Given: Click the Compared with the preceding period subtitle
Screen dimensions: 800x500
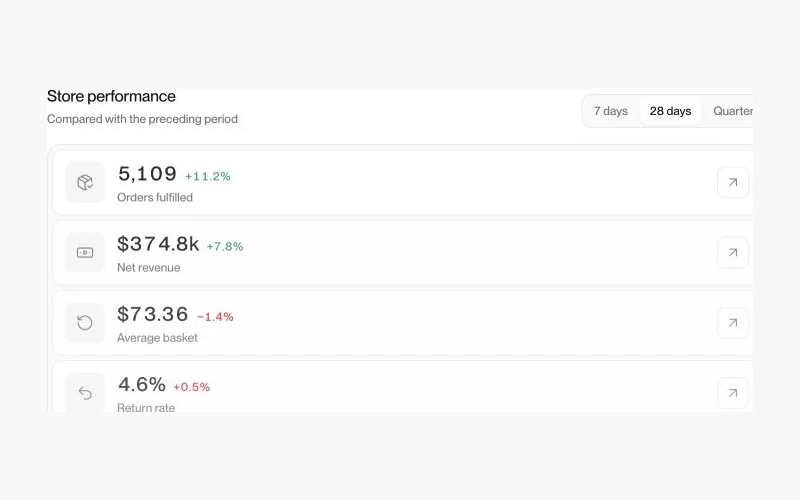Looking at the screenshot, I should tap(142, 119).
